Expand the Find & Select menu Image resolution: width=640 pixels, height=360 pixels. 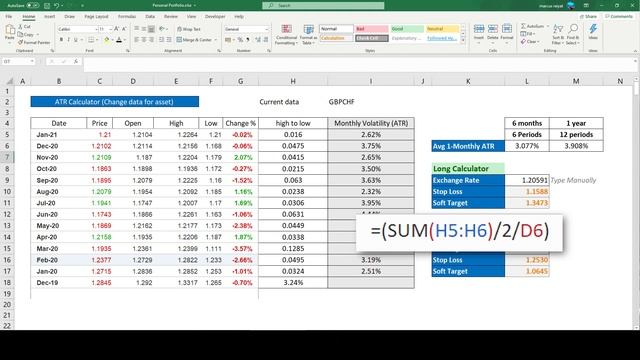573,34
